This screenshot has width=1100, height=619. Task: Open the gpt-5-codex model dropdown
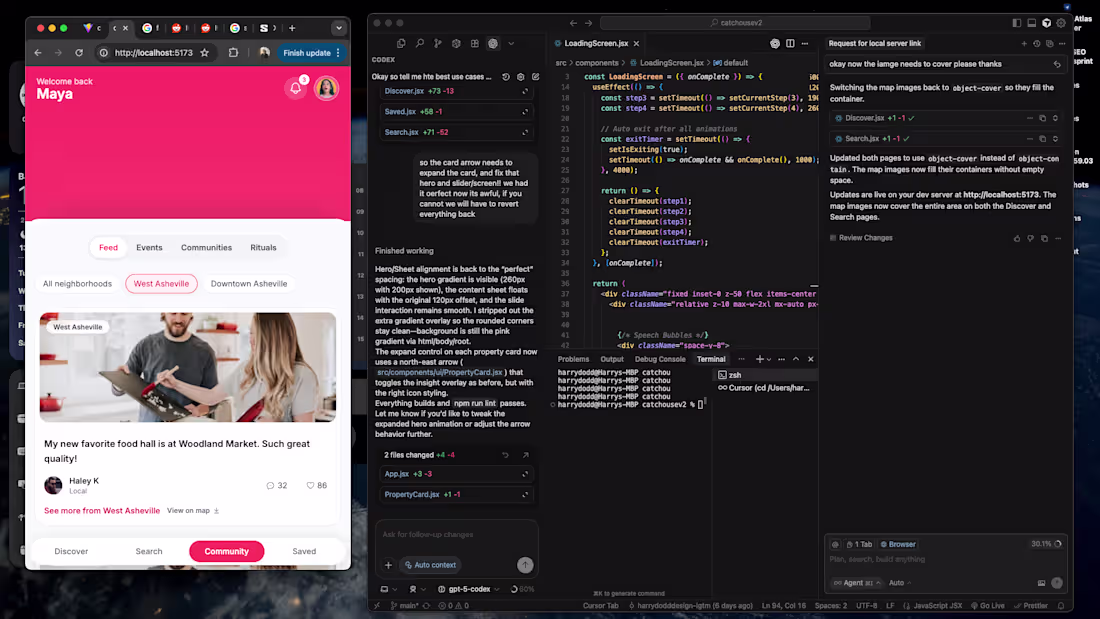point(468,590)
